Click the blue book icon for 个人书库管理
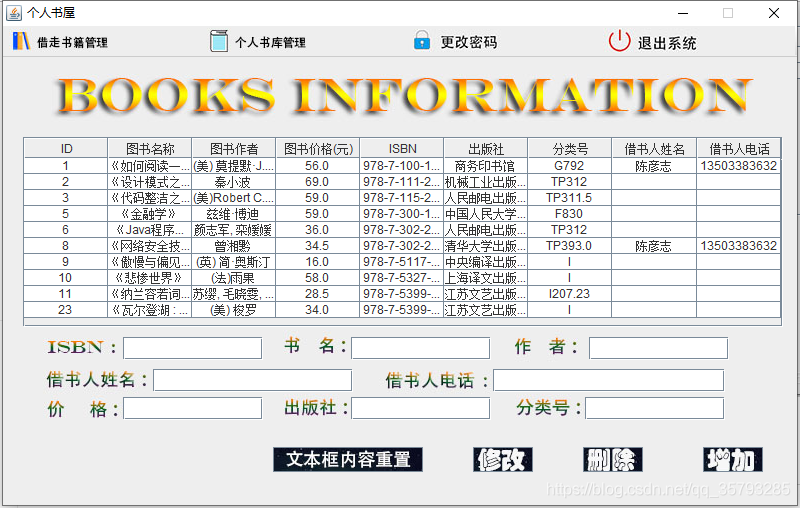800x508 pixels. [218, 41]
